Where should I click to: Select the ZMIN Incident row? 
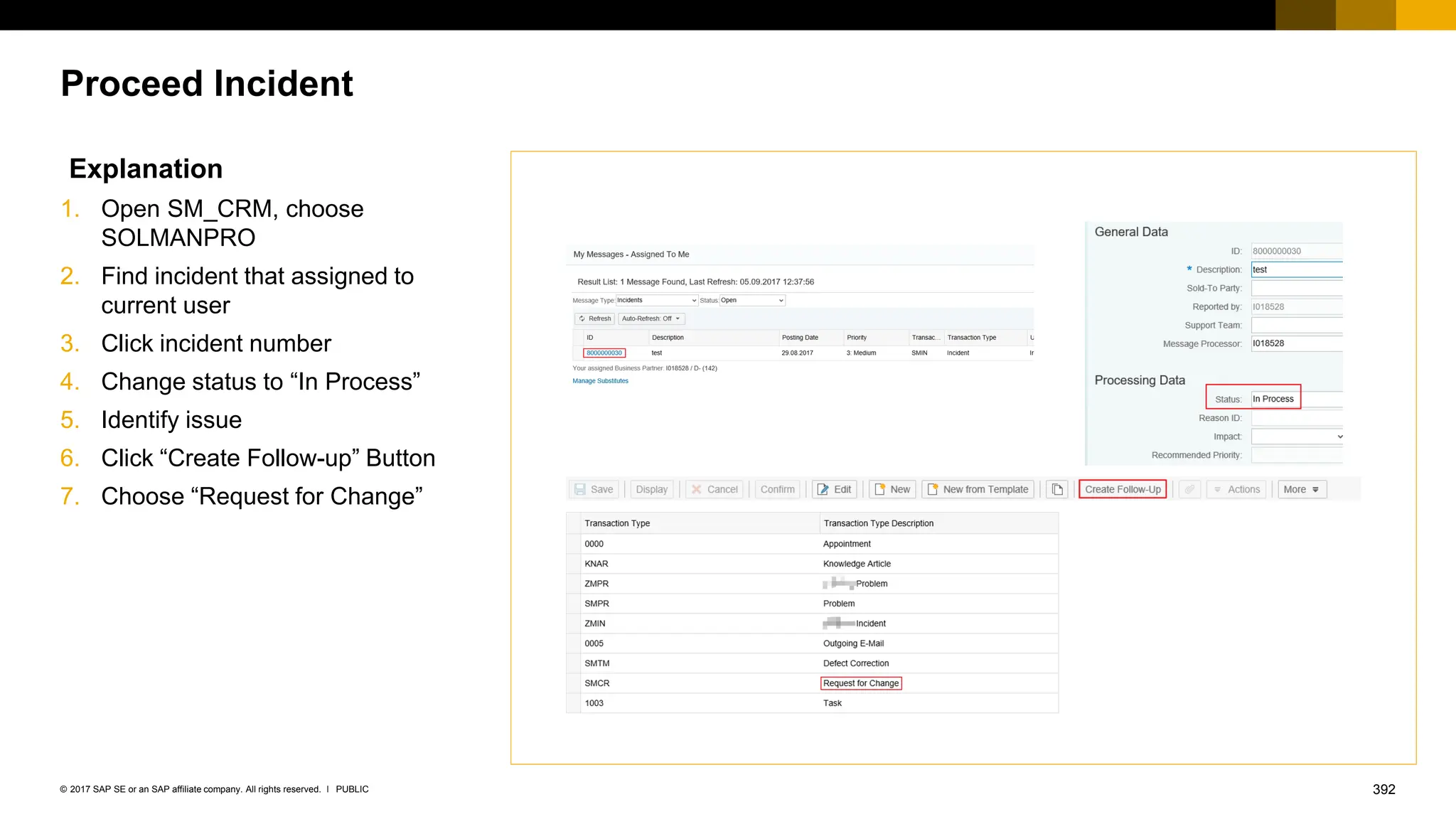pos(812,623)
